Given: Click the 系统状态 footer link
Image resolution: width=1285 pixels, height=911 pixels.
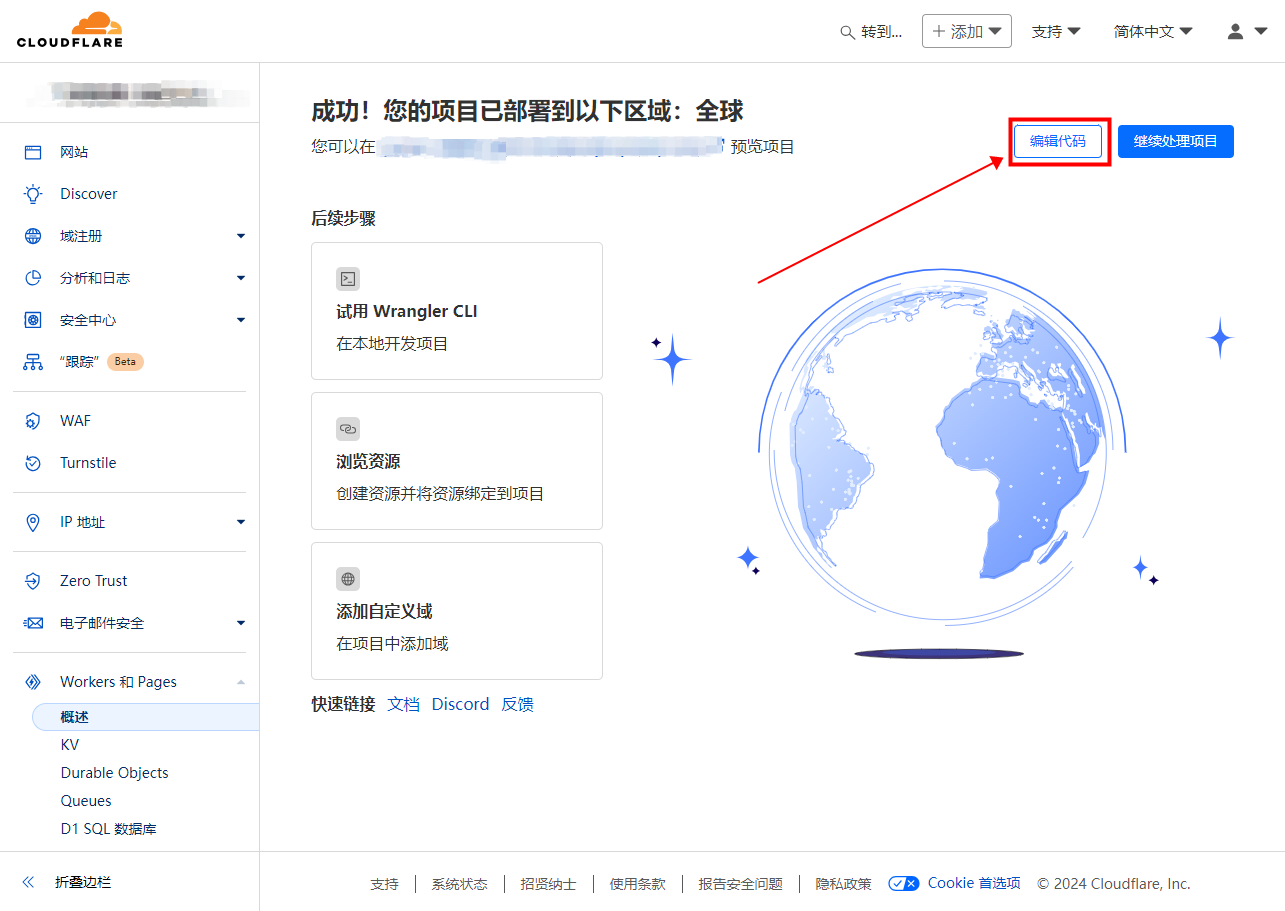Looking at the screenshot, I should 460,884.
